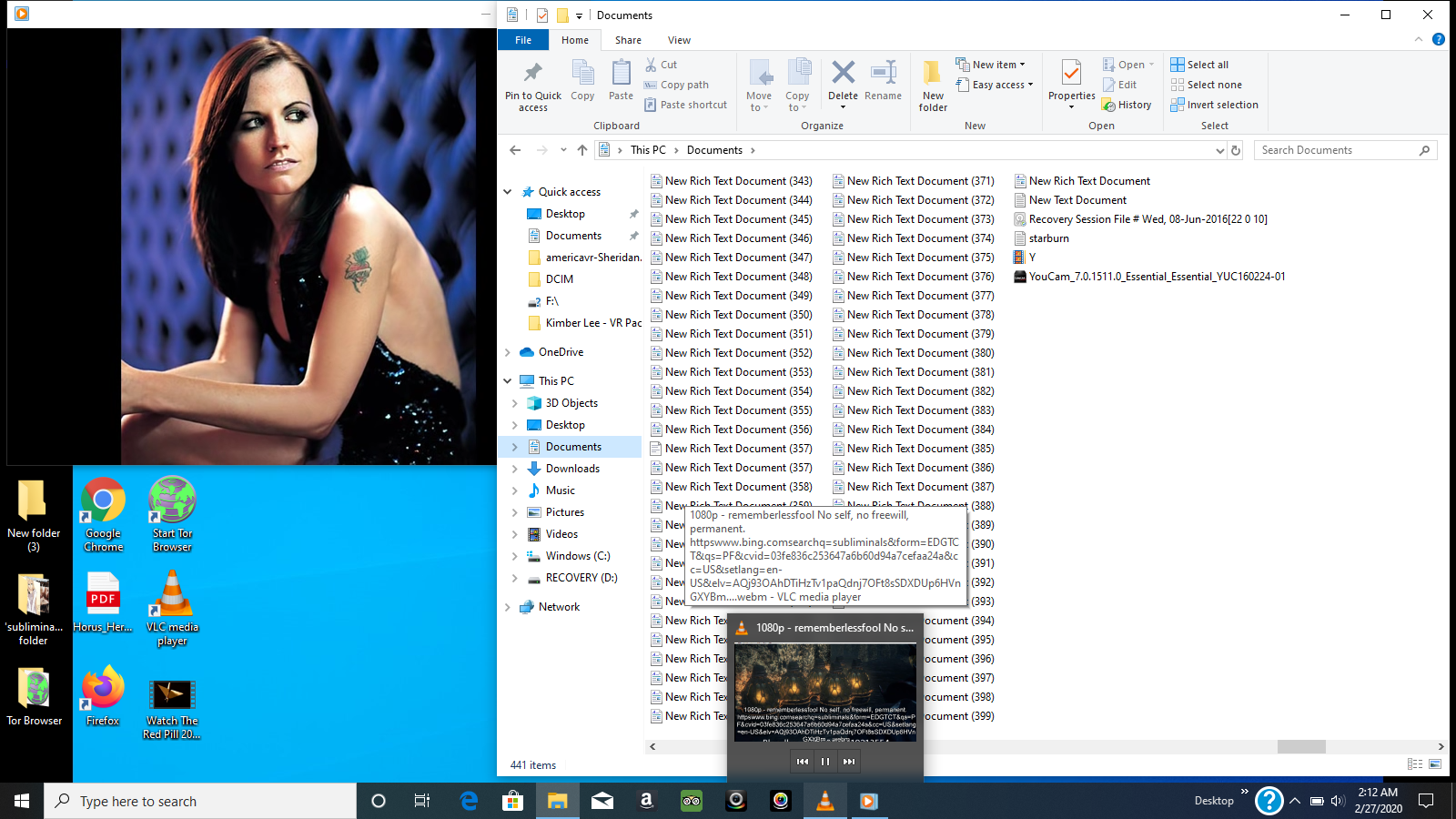
Task: Expand the Network tree node
Action: (x=508, y=607)
